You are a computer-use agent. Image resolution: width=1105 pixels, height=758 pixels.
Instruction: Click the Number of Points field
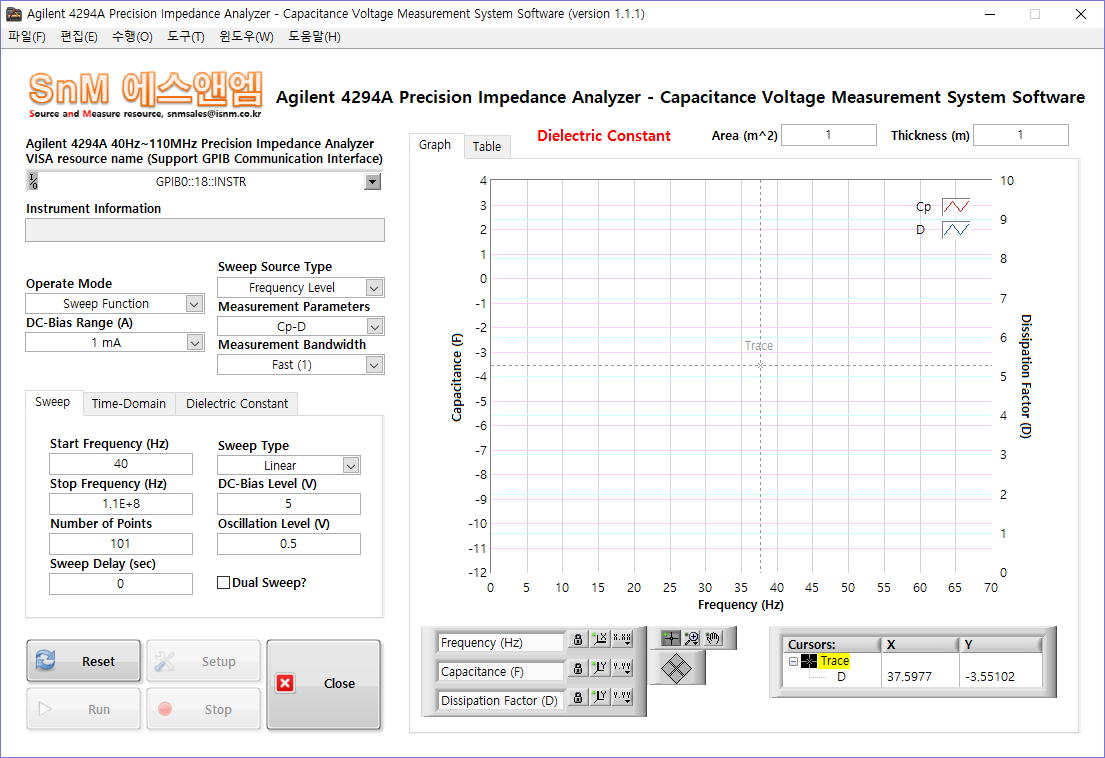coord(121,544)
